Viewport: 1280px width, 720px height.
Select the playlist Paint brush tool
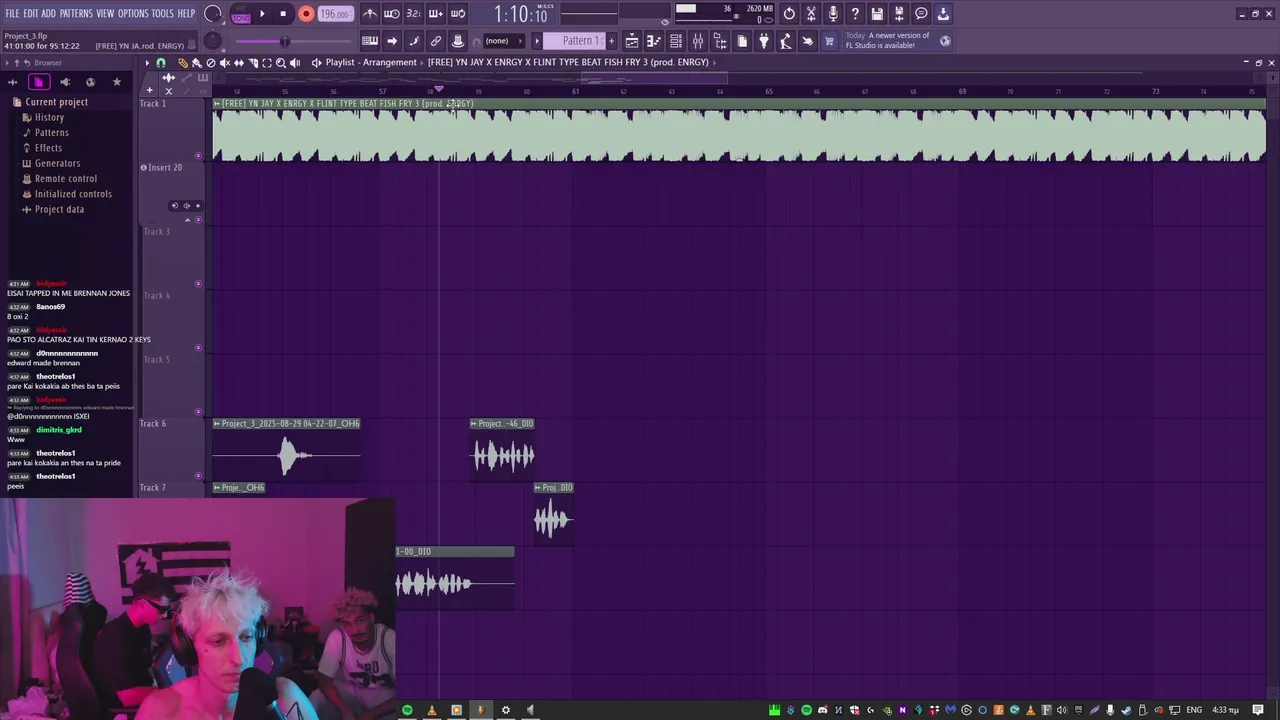pyautogui.click(x=196, y=63)
